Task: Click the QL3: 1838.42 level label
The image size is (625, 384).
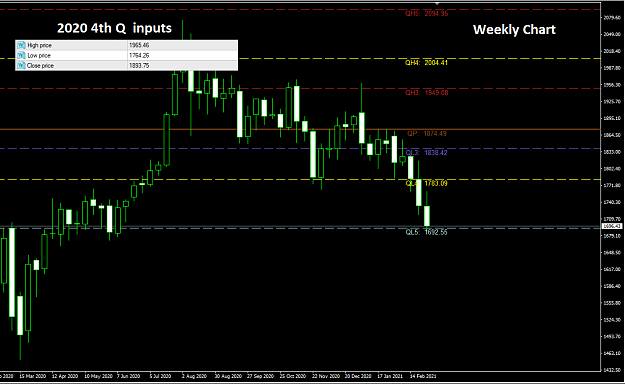Action: pos(426,153)
